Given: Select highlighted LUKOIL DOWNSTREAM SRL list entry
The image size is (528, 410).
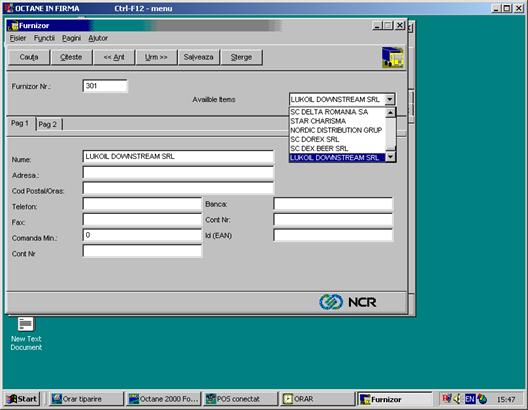Looking at the screenshot, I should coord(337,158).
